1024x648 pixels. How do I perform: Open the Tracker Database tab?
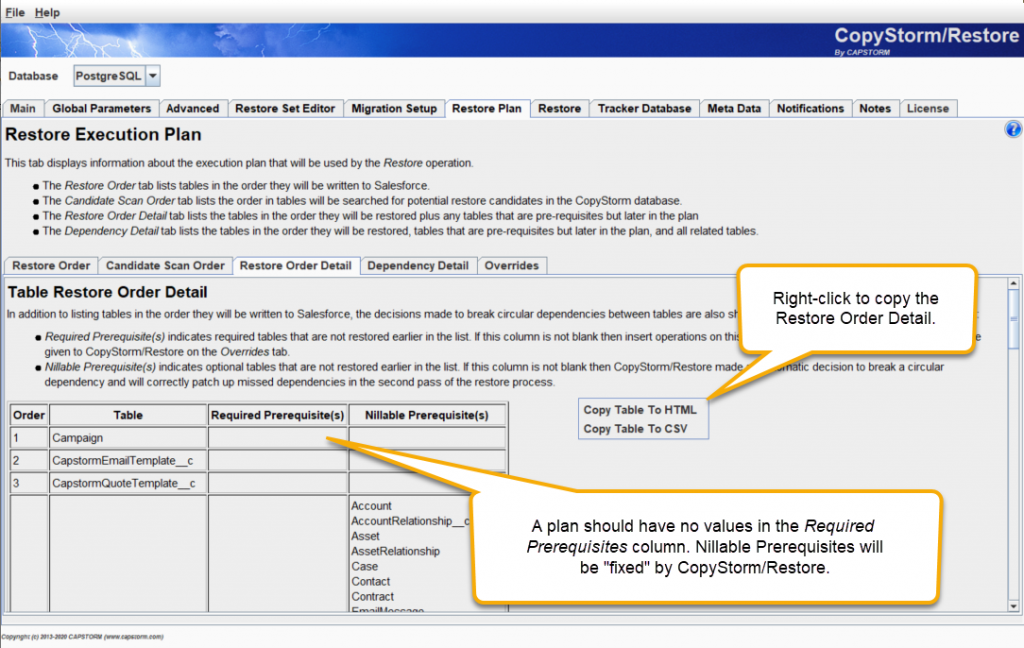tap(645, 108)
